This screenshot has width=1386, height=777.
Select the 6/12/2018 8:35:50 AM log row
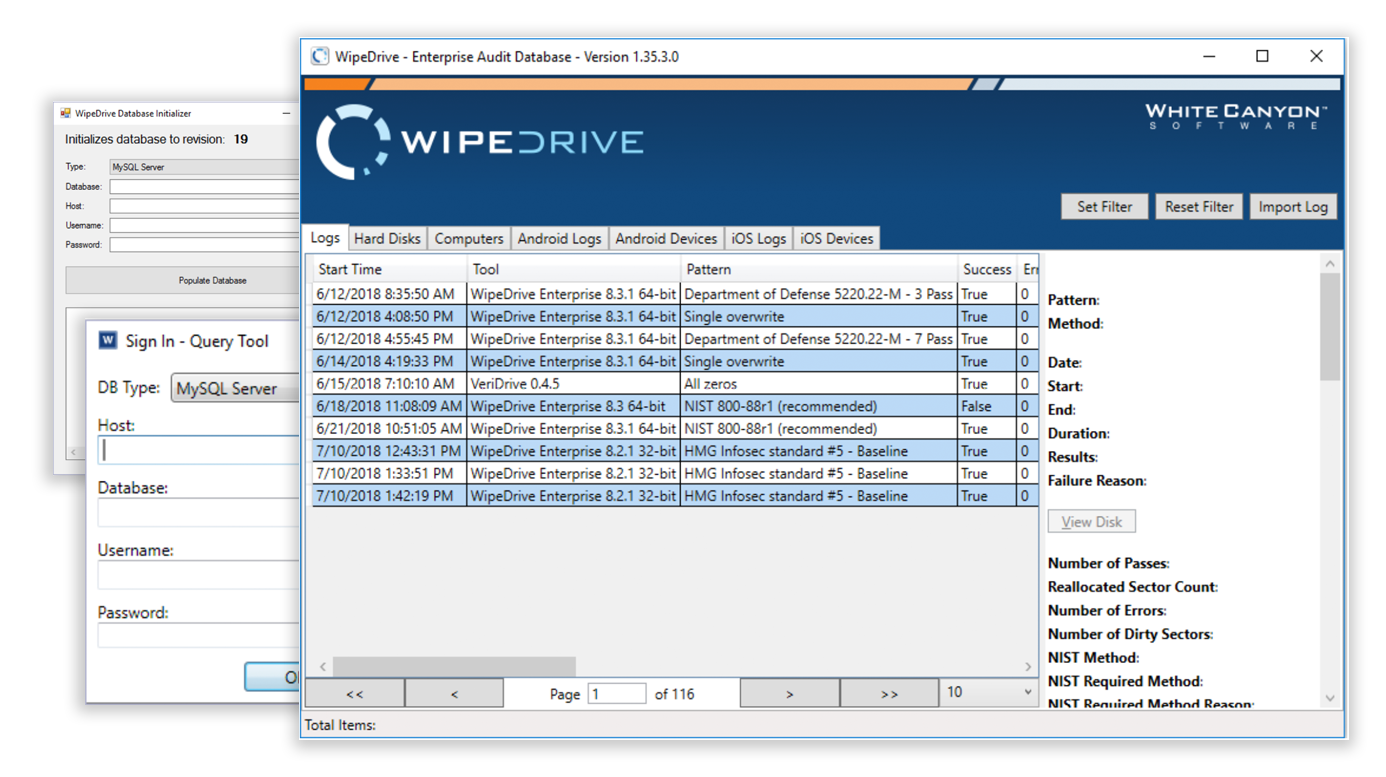point(675,294)
